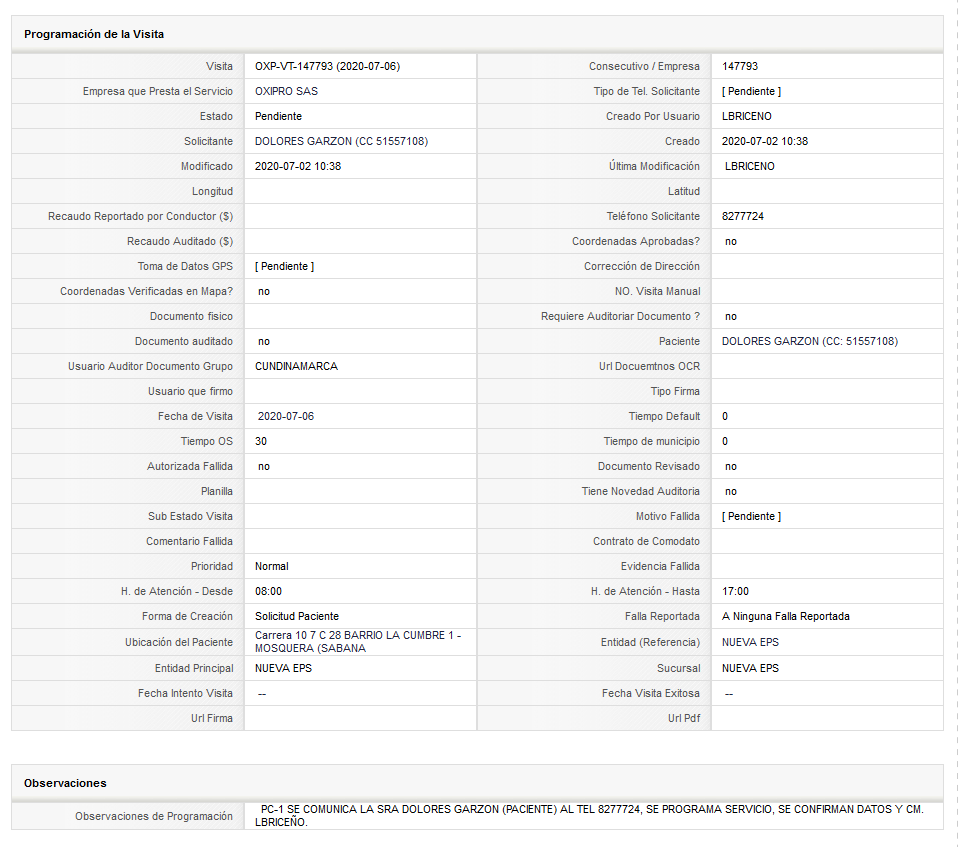958x847 pixels.
Task: Click Estado value 'Pendiente'
Action: [x=279, y=116]
